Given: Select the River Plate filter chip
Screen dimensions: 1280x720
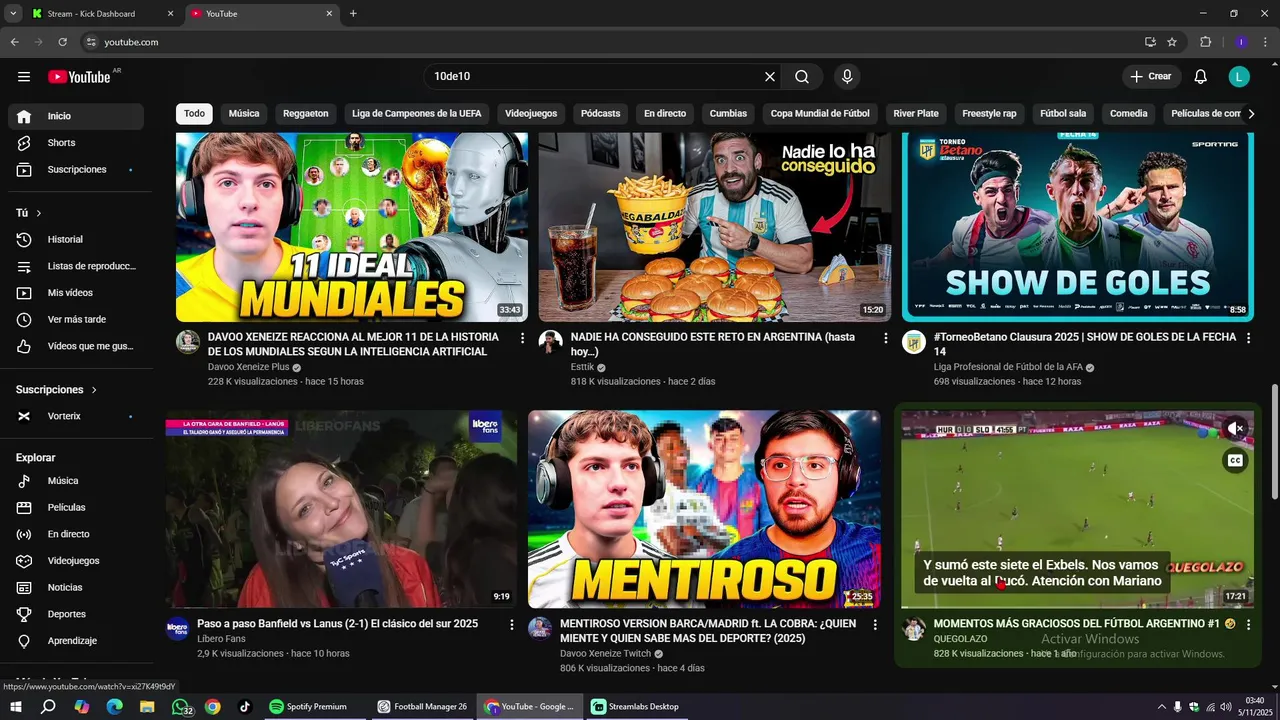Looking at the screenshot, I should tap(916, 114).
